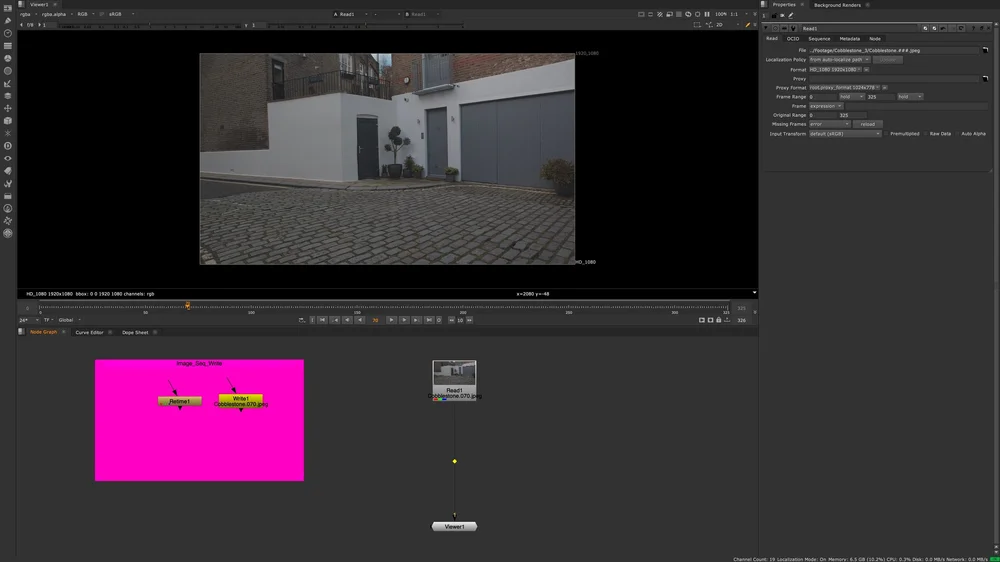
Task: Open the Time nodes toolbar menu
Action: 8,33
